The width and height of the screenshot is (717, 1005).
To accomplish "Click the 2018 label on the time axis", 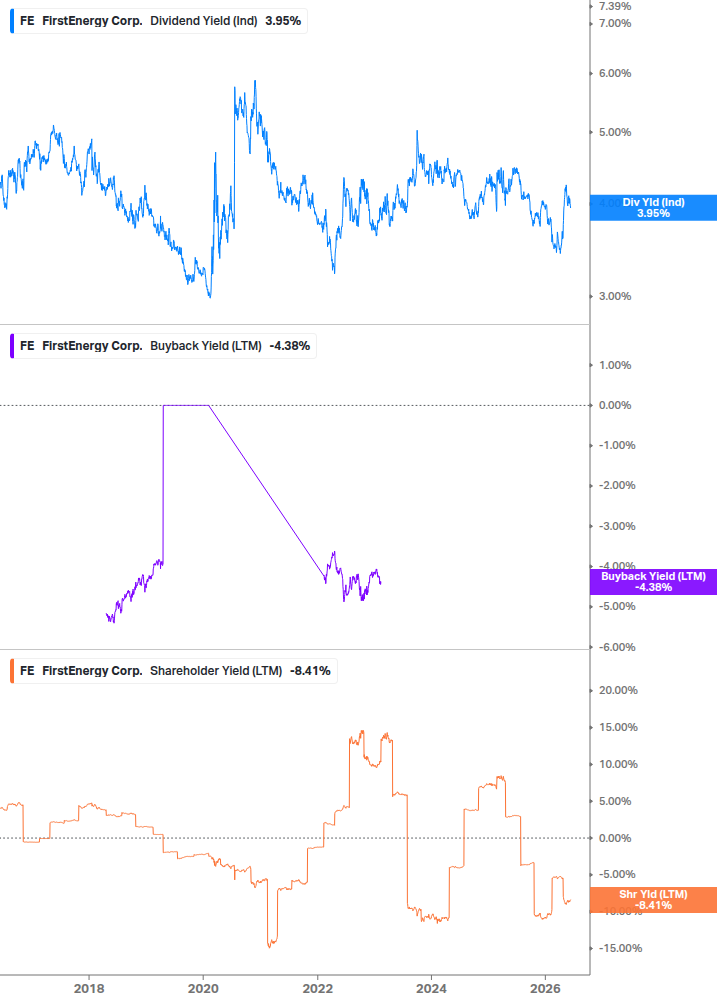I will point(89,988).
